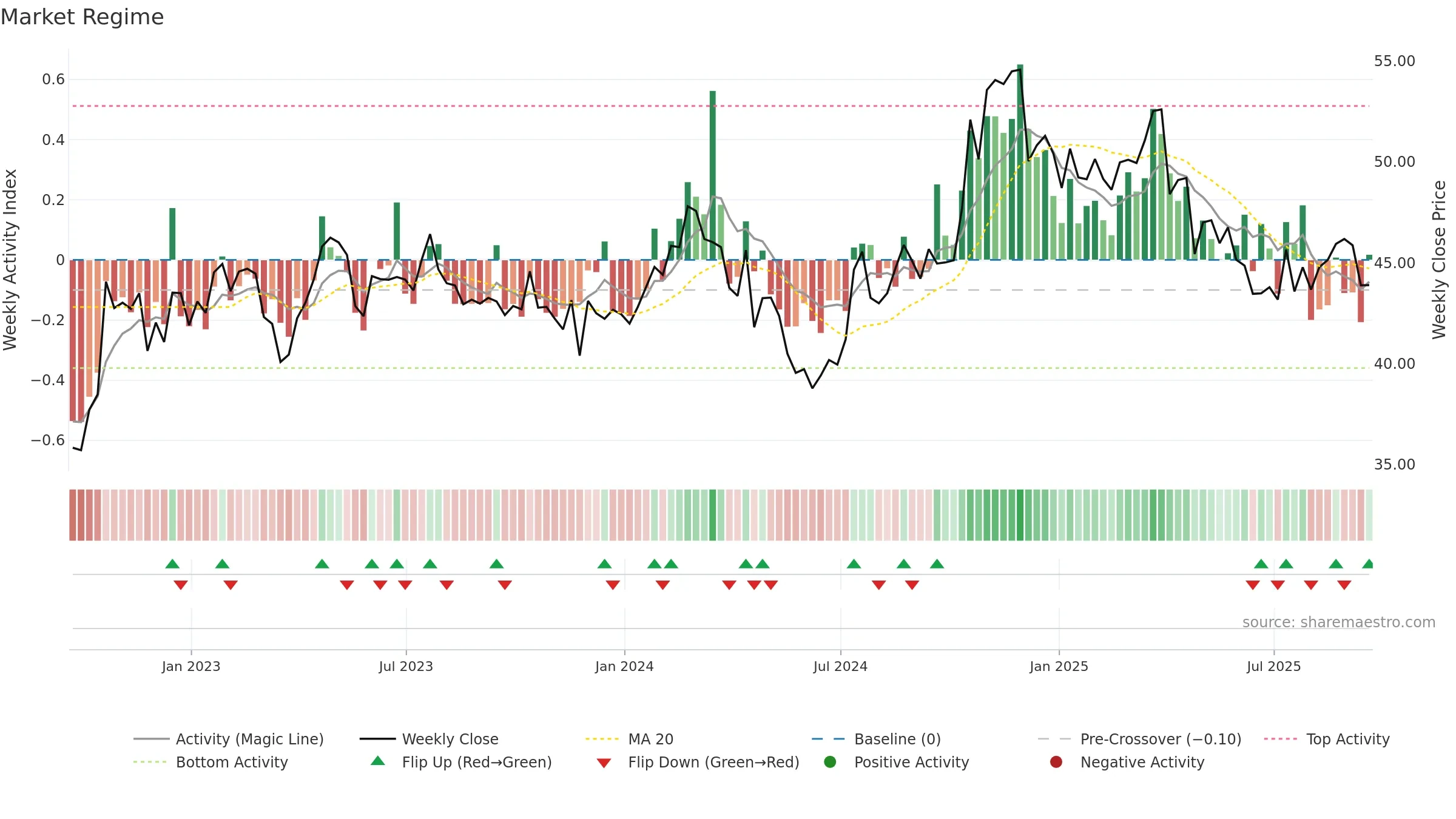The image size is (1456, 819).
Task: Click the 50.00 price axis tick
Action: pos(1394,162)
